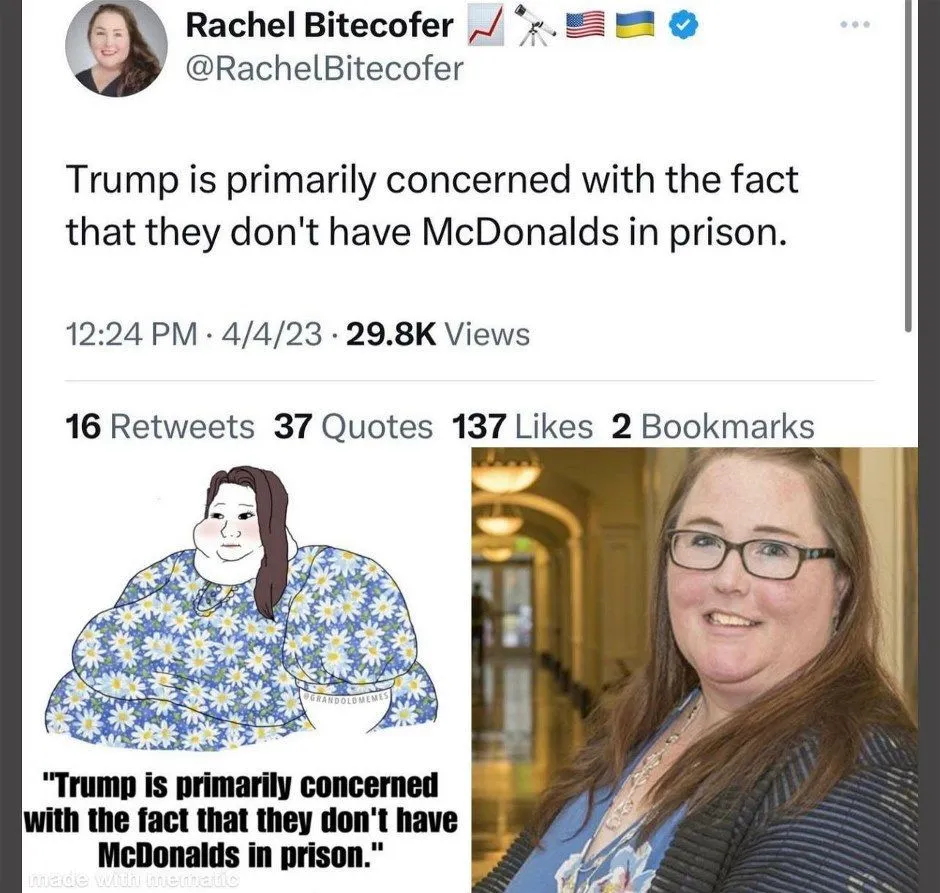The image size is (940, 893).
Task: Click the 12:24 PM timestamp
Action: (131, 334)
